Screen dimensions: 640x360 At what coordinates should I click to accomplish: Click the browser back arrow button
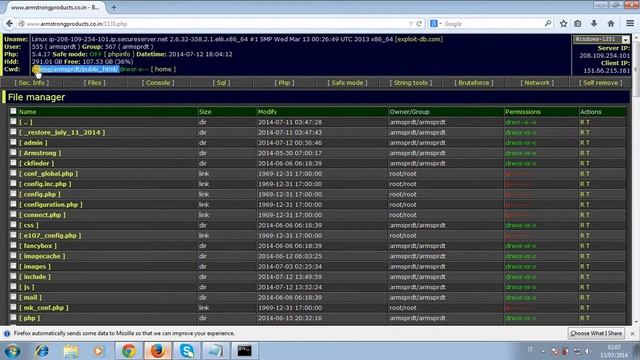[x=9, y=24]
